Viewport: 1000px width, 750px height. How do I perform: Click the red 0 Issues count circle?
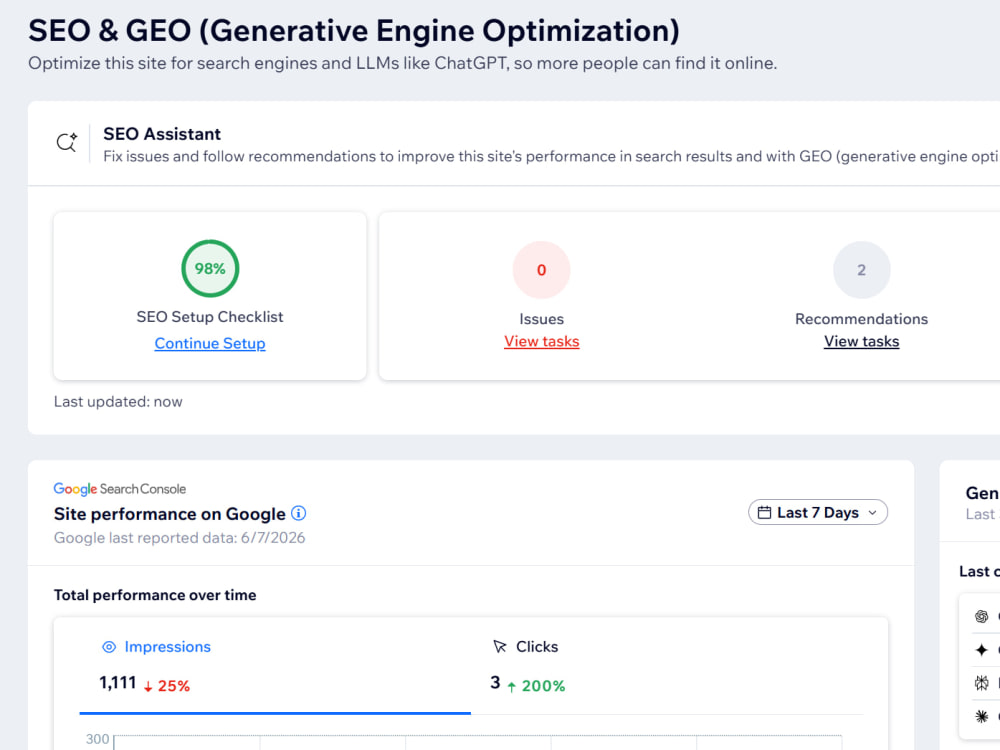(541, 270)
